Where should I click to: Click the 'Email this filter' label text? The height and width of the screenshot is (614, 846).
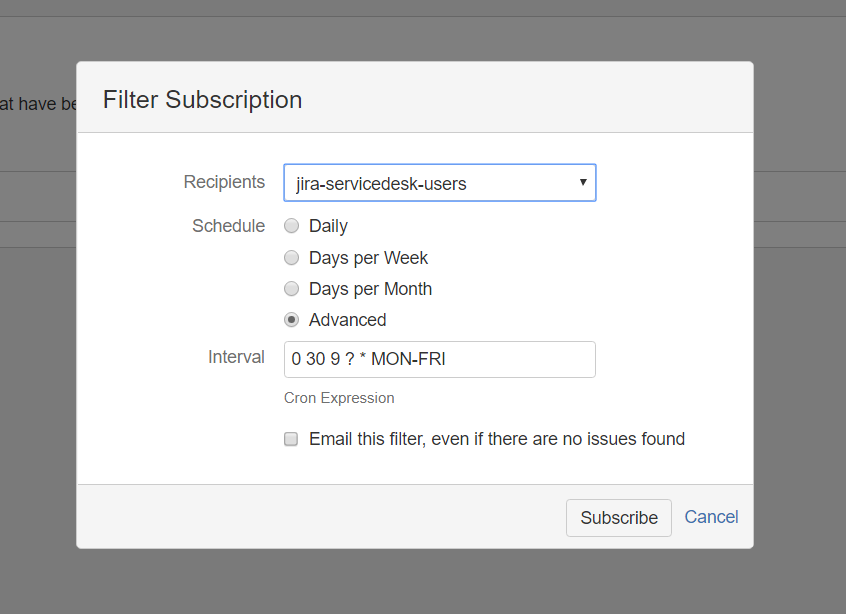tap(497, 439)
